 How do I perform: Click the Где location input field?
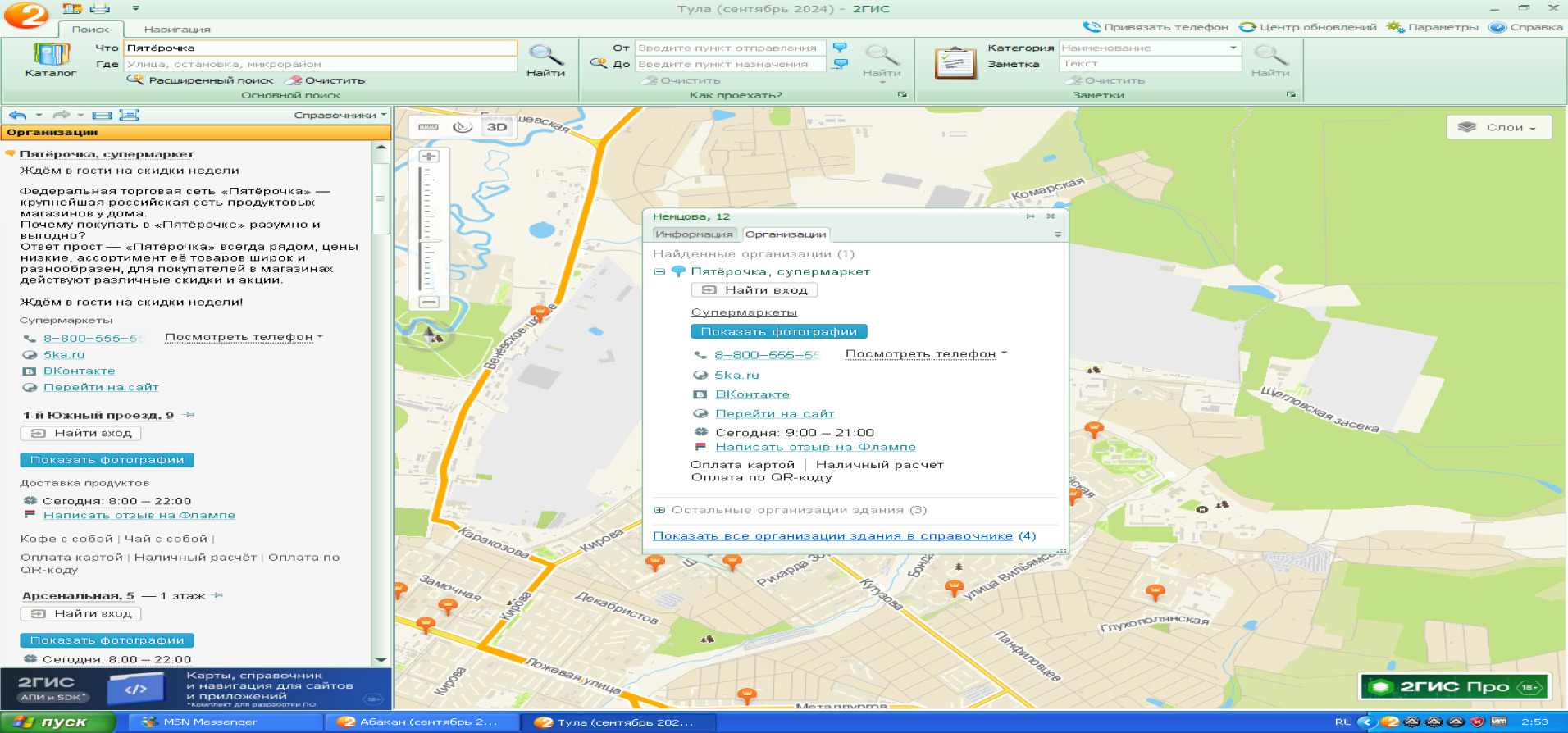click(320, 64)
